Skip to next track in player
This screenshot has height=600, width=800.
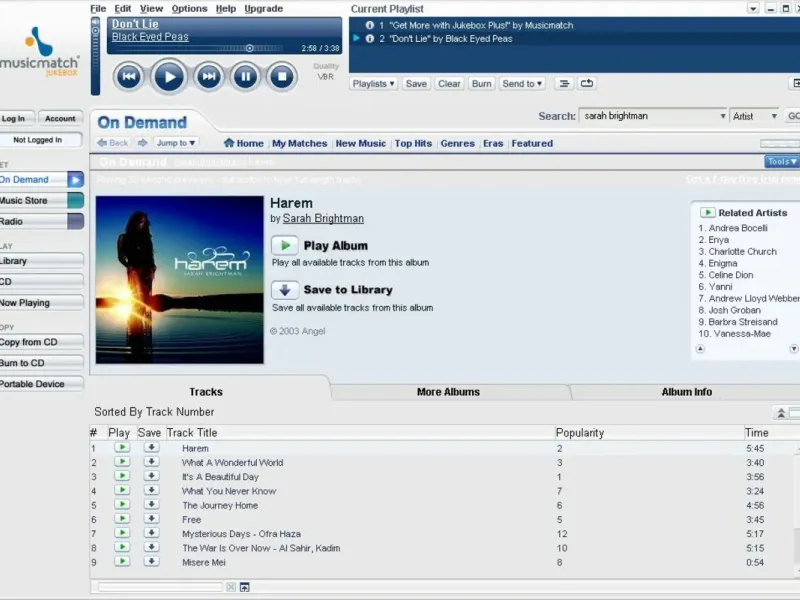click(209, 77)
